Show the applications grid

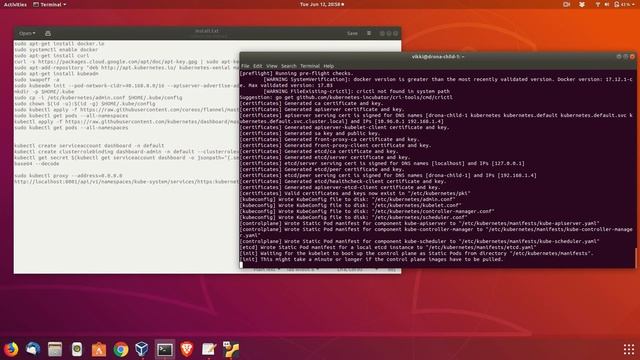click(629, 349)
